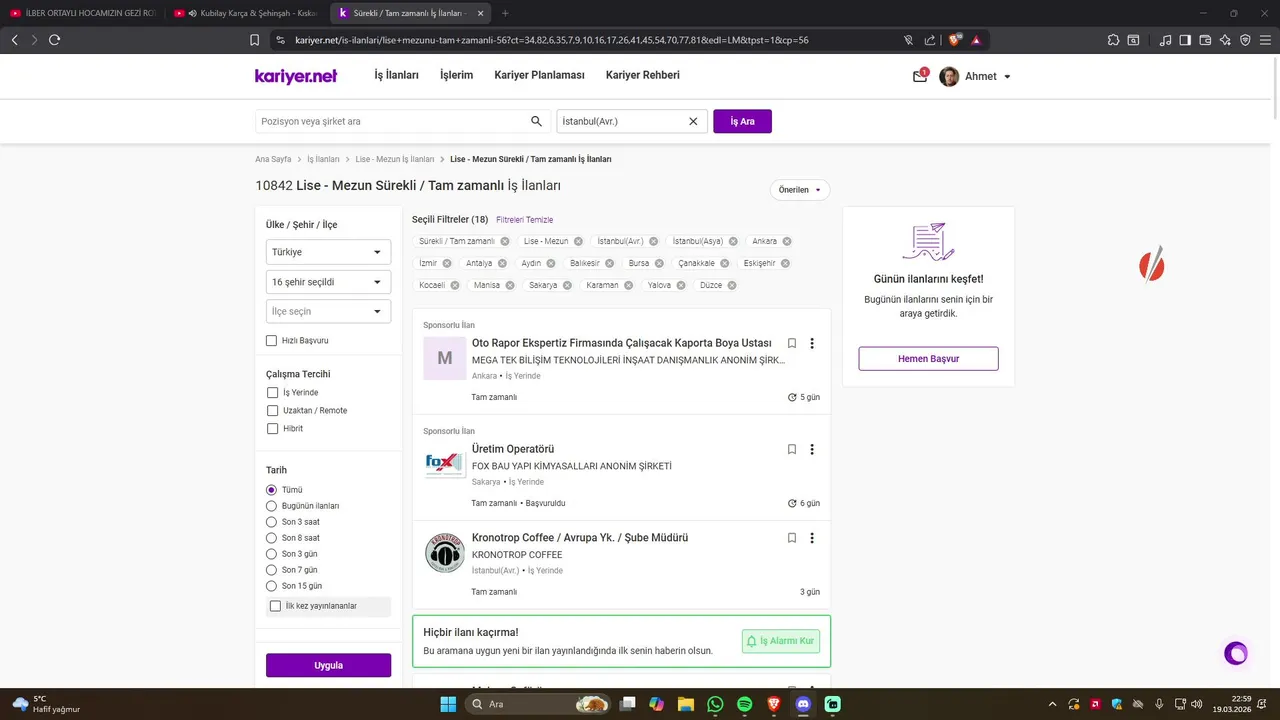The image size is (1280, 720).
Task: Select the Tümü date radio button
Action: pyautogui.click(x=271, y=490)
